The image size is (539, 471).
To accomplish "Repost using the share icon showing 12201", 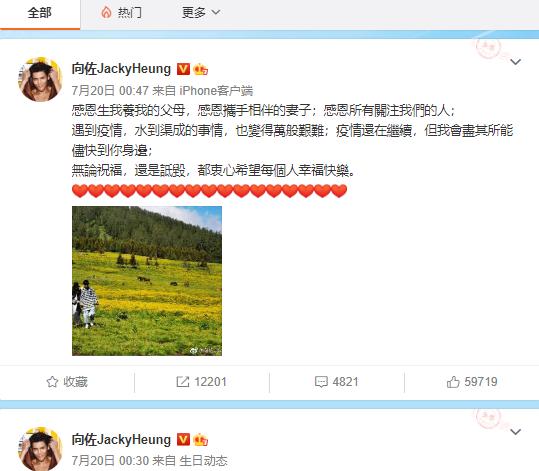I will (201, 382).
